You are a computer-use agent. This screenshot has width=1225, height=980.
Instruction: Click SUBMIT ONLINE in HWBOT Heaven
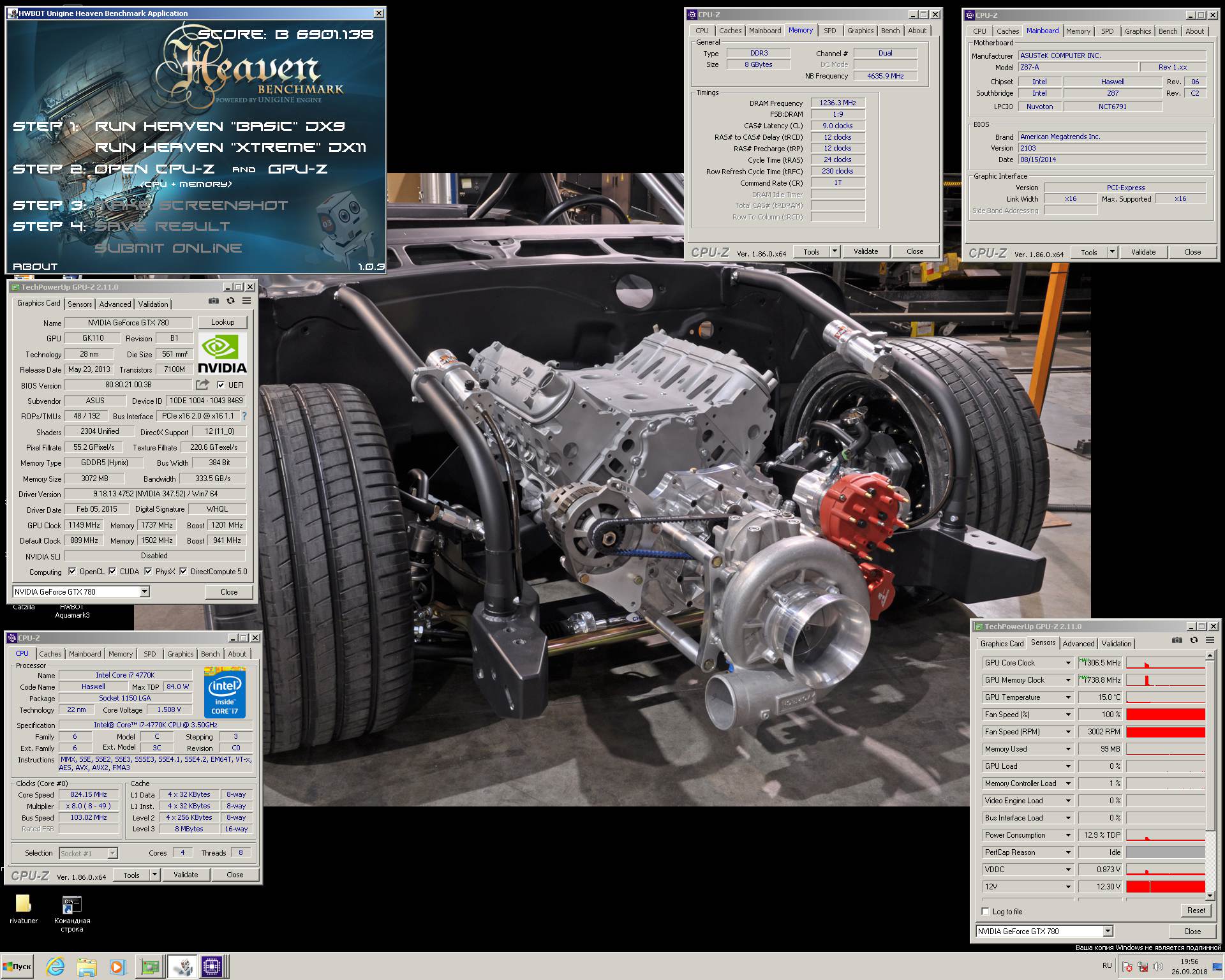coord(168,248)
